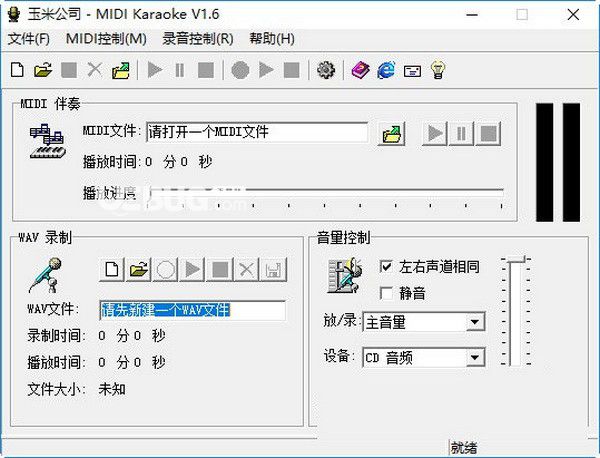Open the 录音控制(R) menu
The width and height of the screenshot is (600, 458).
(x=198, y=39)
